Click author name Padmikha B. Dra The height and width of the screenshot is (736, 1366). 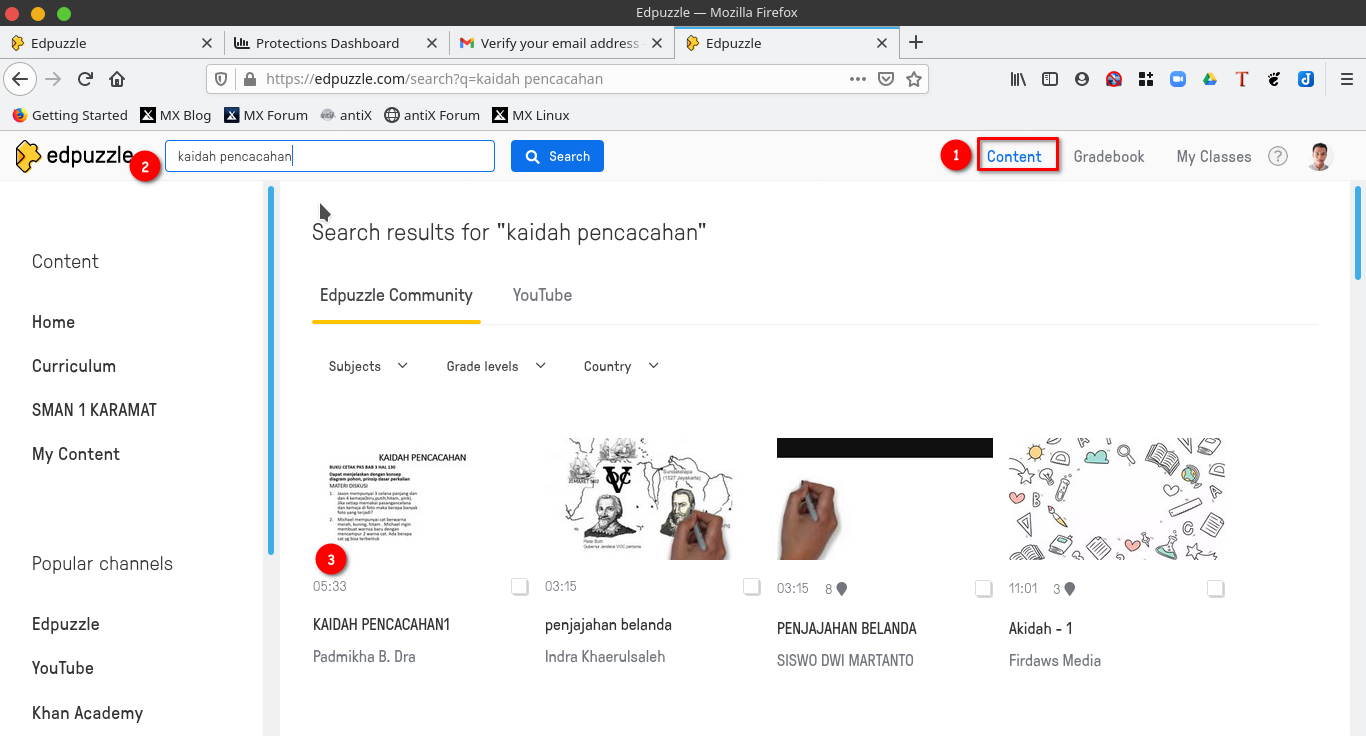(x=364, y=657)
